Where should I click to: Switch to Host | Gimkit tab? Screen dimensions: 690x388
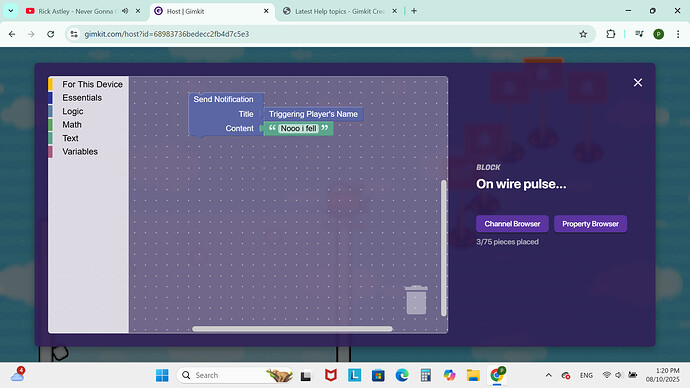pos(185,11)
